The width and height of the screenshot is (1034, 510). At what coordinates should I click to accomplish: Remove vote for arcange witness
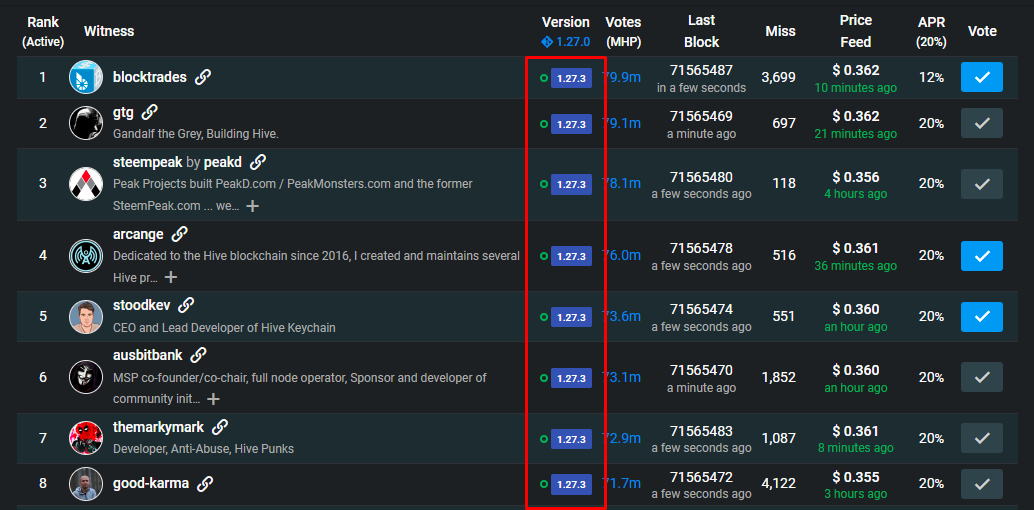(982, 255)
